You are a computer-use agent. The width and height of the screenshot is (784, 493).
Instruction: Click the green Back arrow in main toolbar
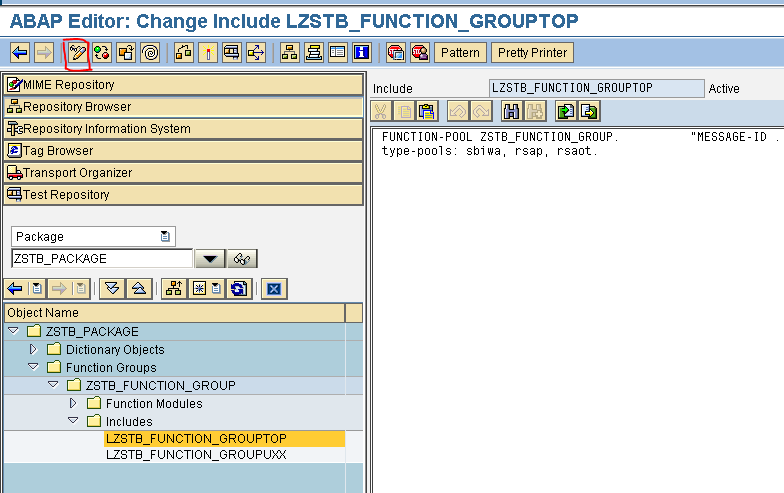[x=20, y=52]
